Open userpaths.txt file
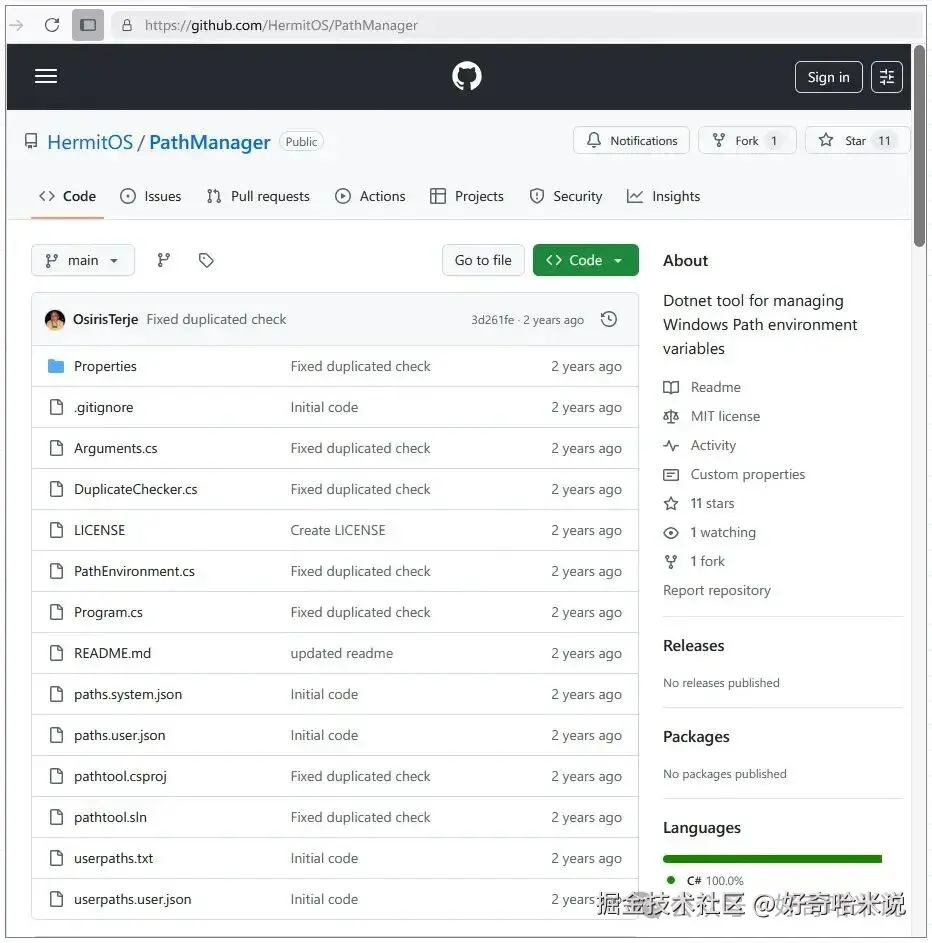Image resolution: width=932 pixels, height=943 pixels. coord(113,858)
